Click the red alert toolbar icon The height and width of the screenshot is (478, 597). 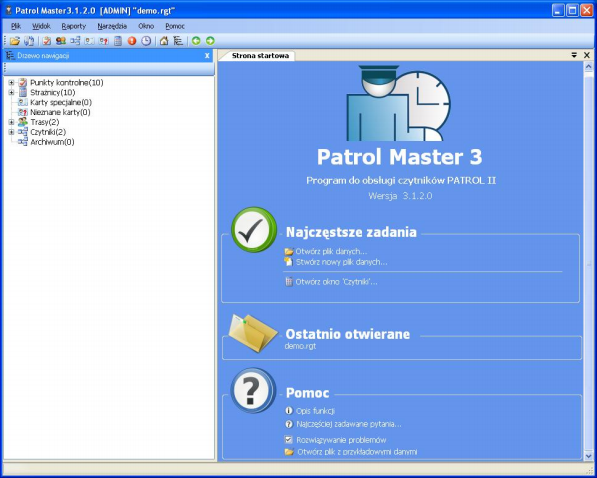pos(132,41)
